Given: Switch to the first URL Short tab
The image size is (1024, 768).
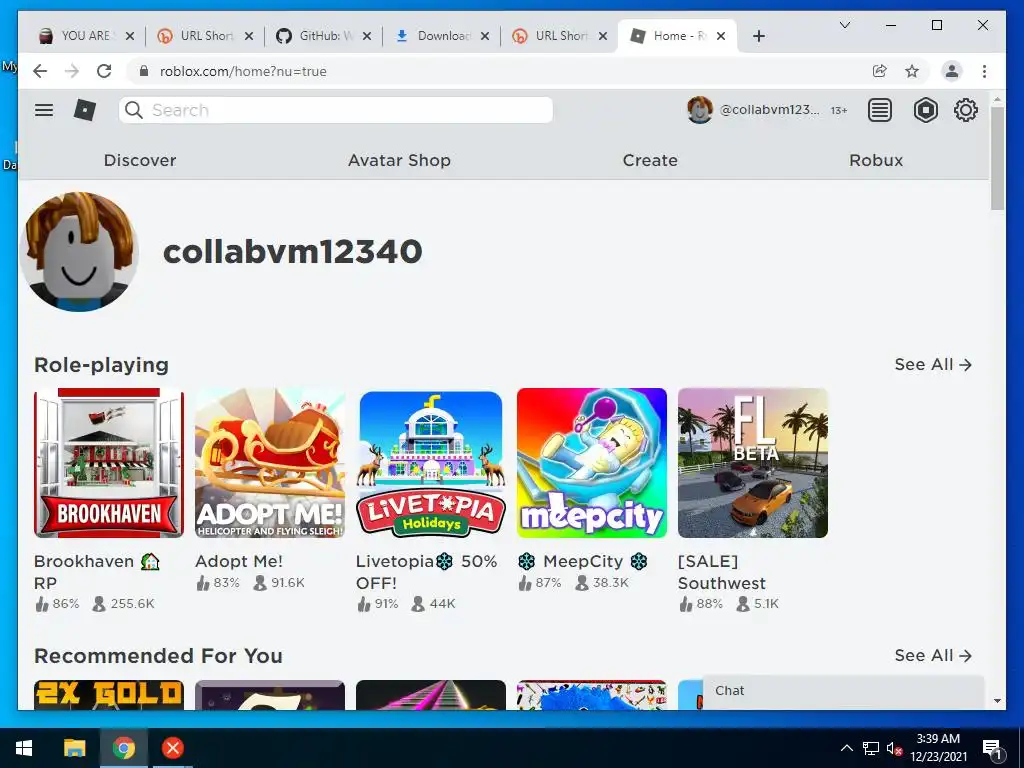Looking at the screenshot, I should 206,36.
